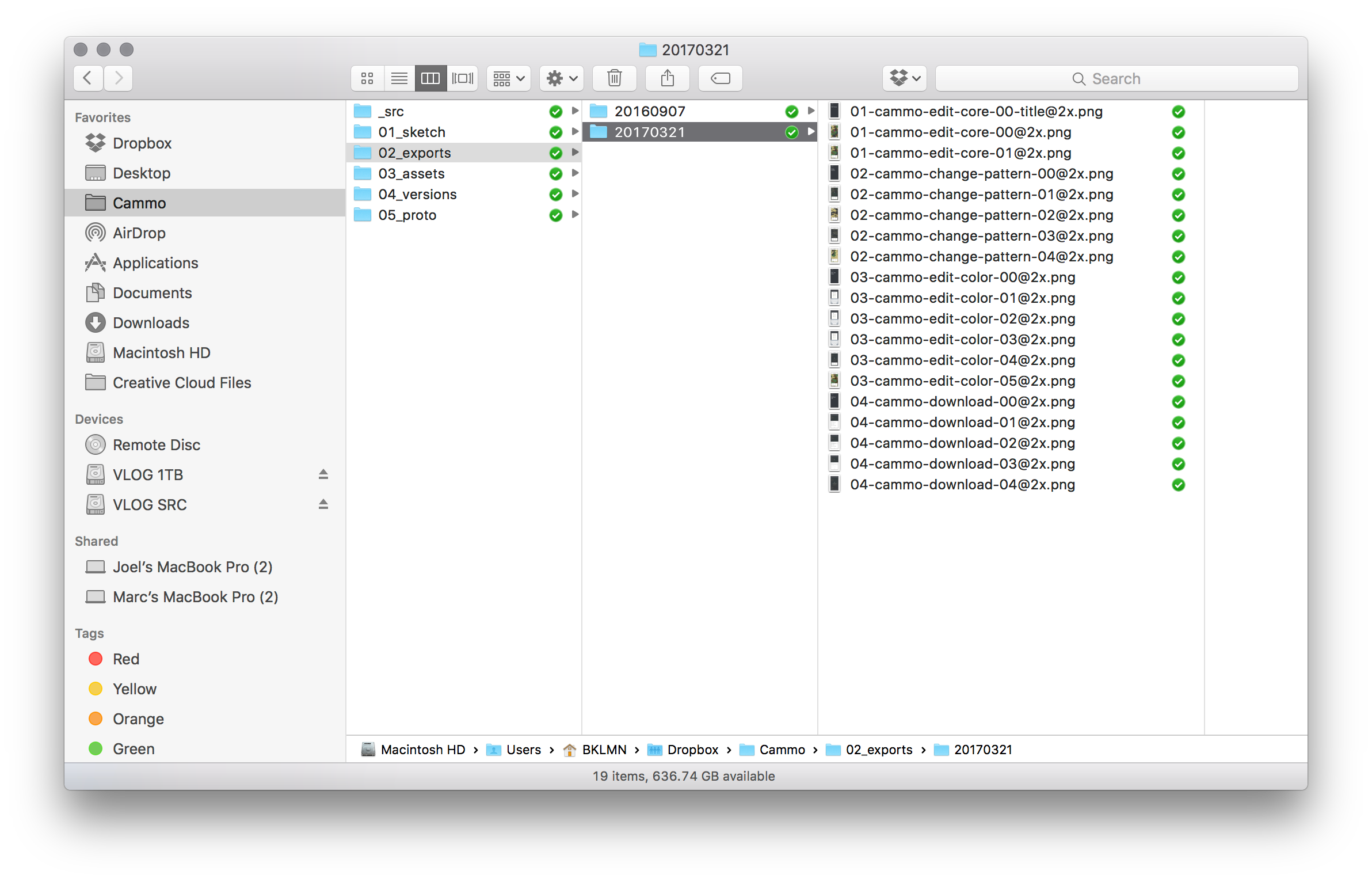
Task: Click the Trash delete toolbar icon
Action: click(614, 78)
